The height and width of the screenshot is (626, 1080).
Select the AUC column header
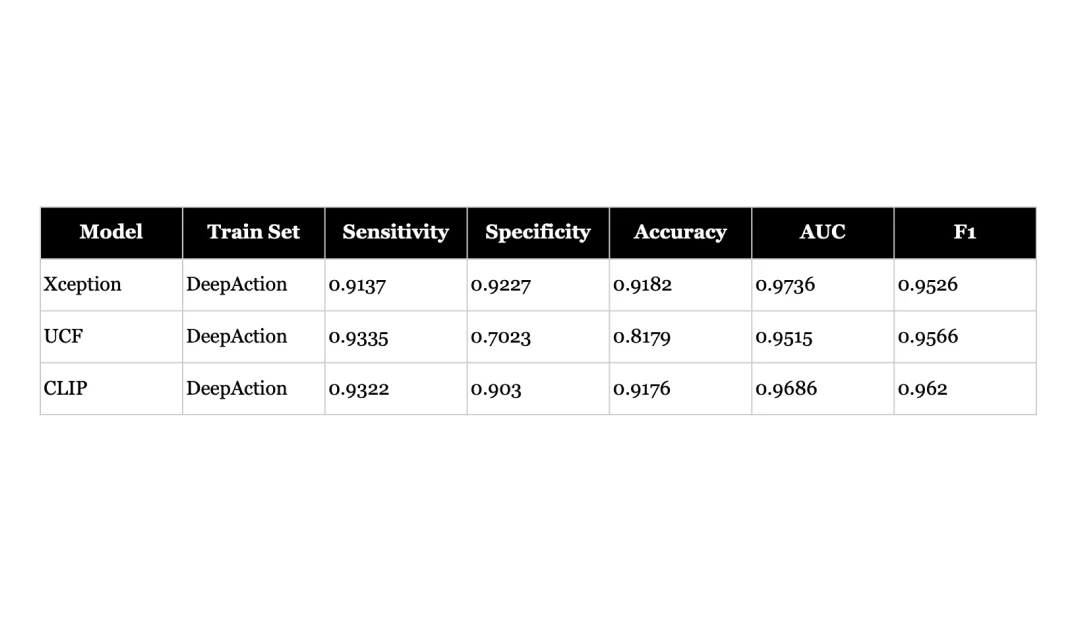(822, 232)
